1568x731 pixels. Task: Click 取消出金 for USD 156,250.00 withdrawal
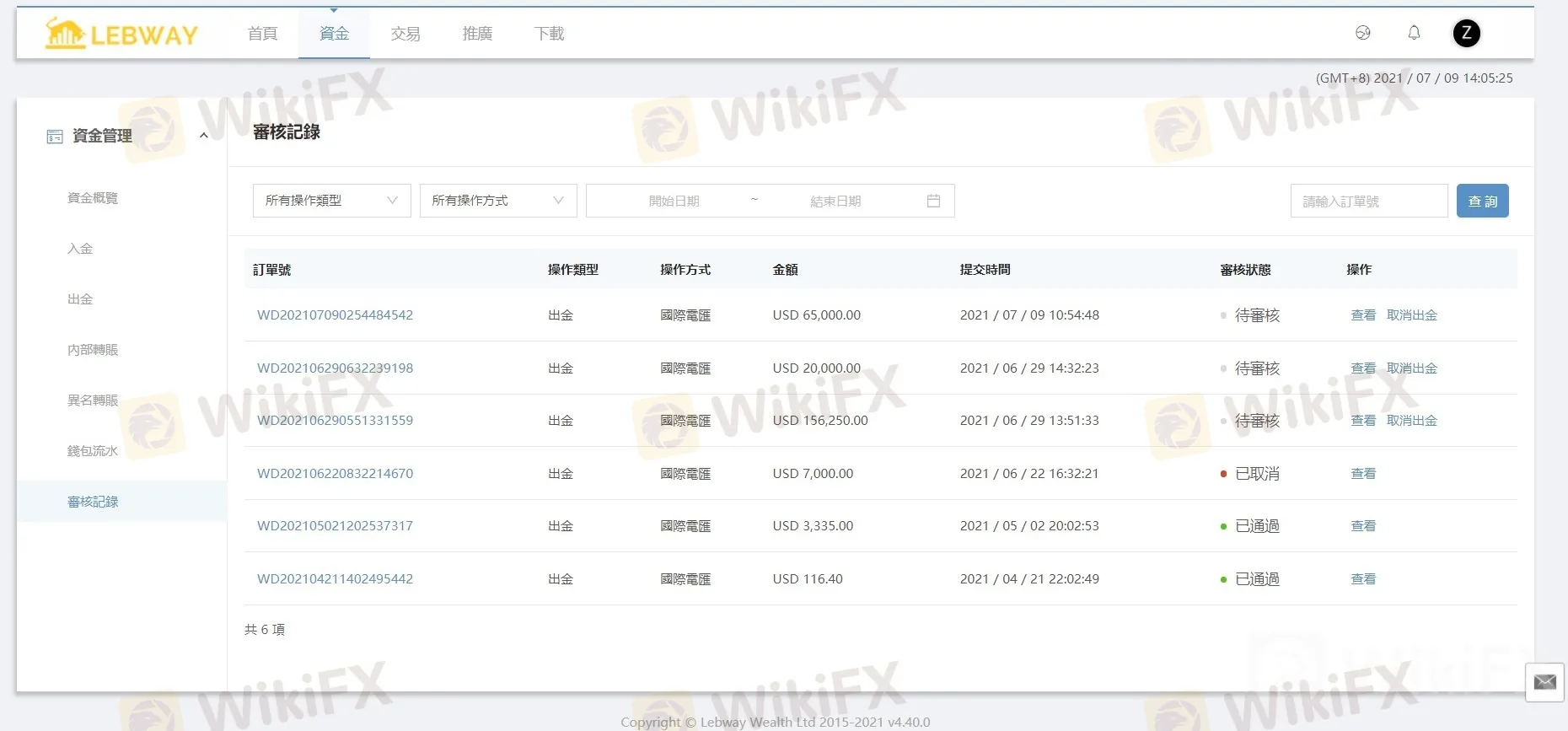[x=1412, y=421]
